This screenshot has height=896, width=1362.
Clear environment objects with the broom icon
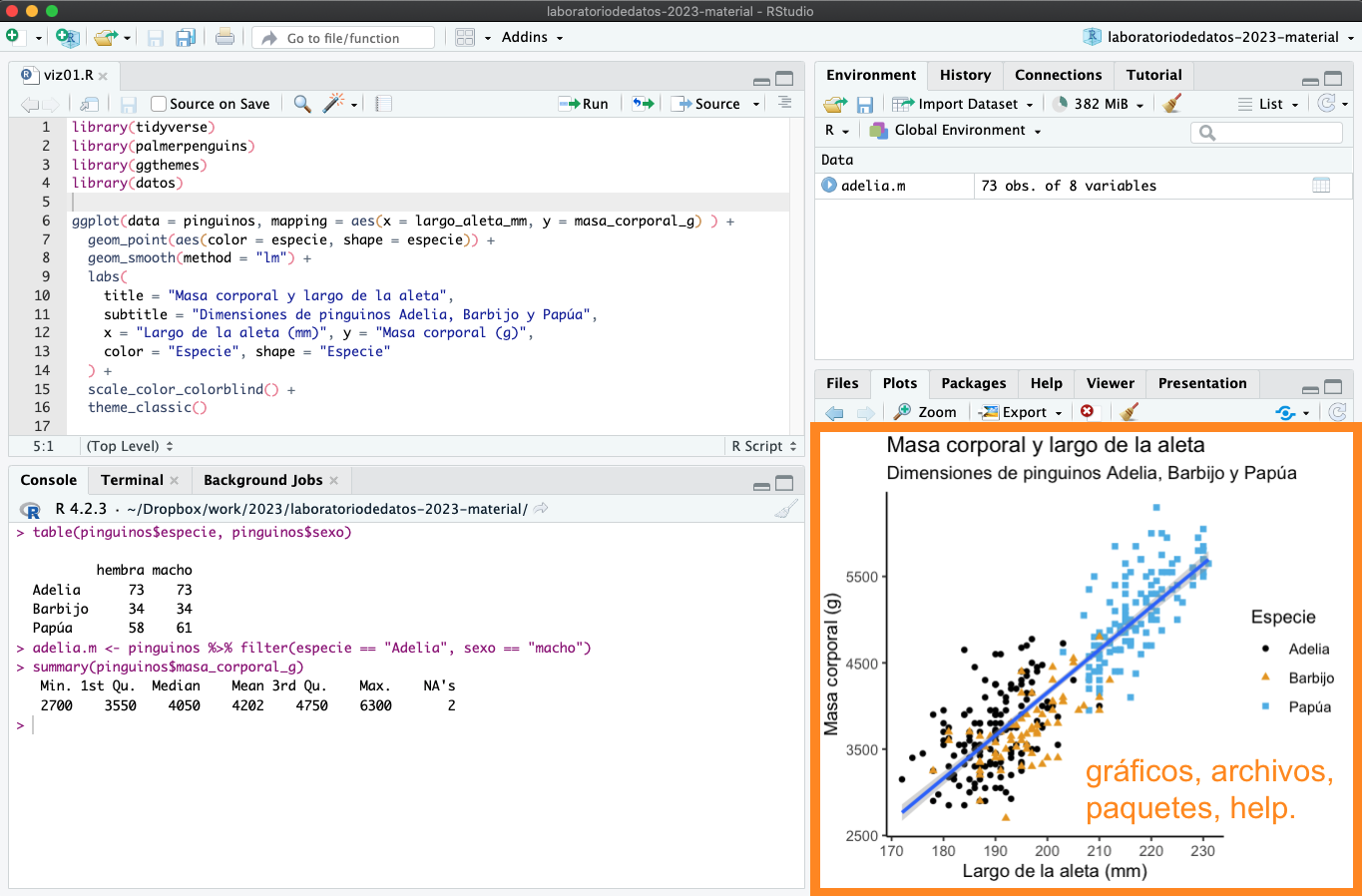(1172, 104)
